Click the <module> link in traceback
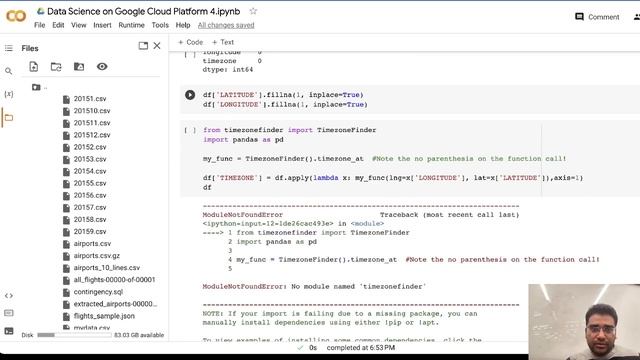The image size is (640, 360). click(367, 224)
